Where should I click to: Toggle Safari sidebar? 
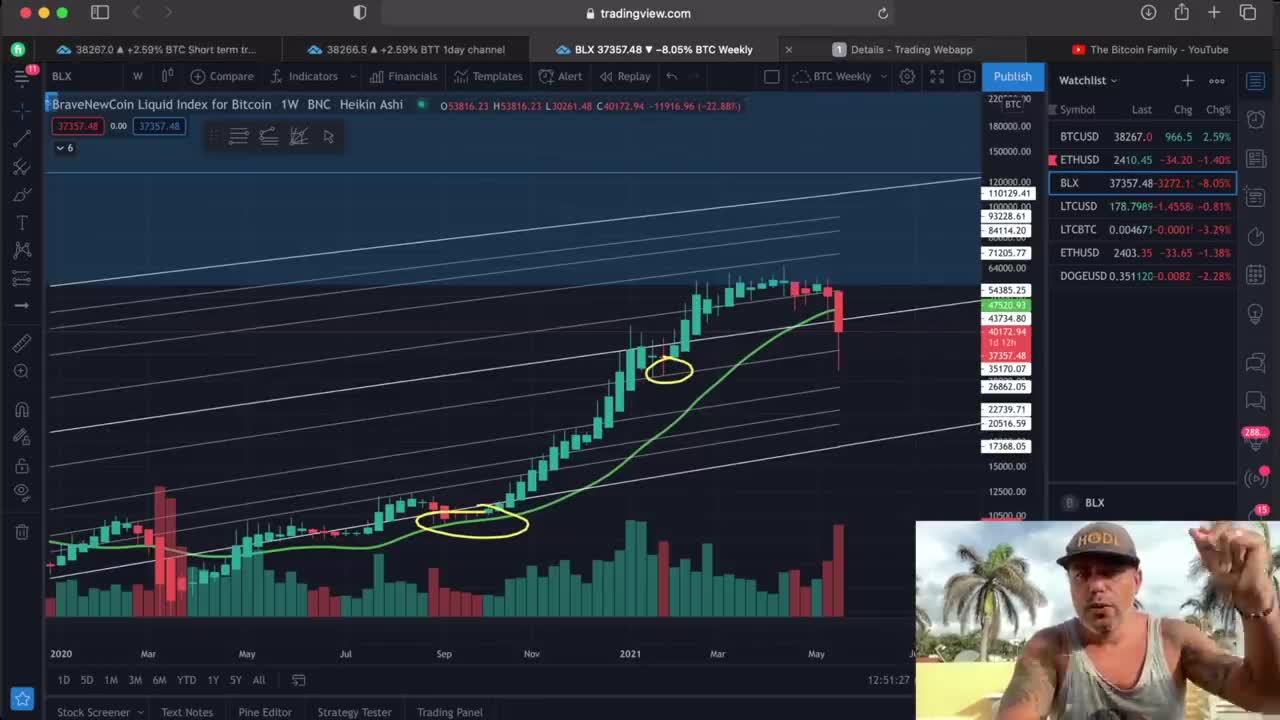(100, 13)
